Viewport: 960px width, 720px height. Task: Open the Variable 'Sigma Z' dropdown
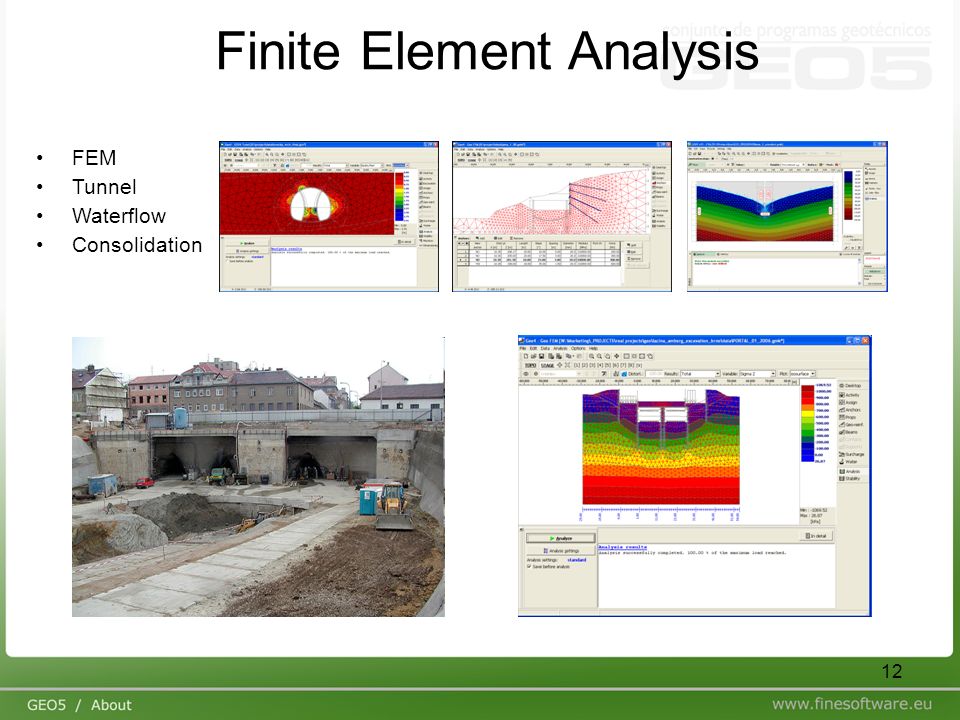pyautogui.click(x=757, y=374)
